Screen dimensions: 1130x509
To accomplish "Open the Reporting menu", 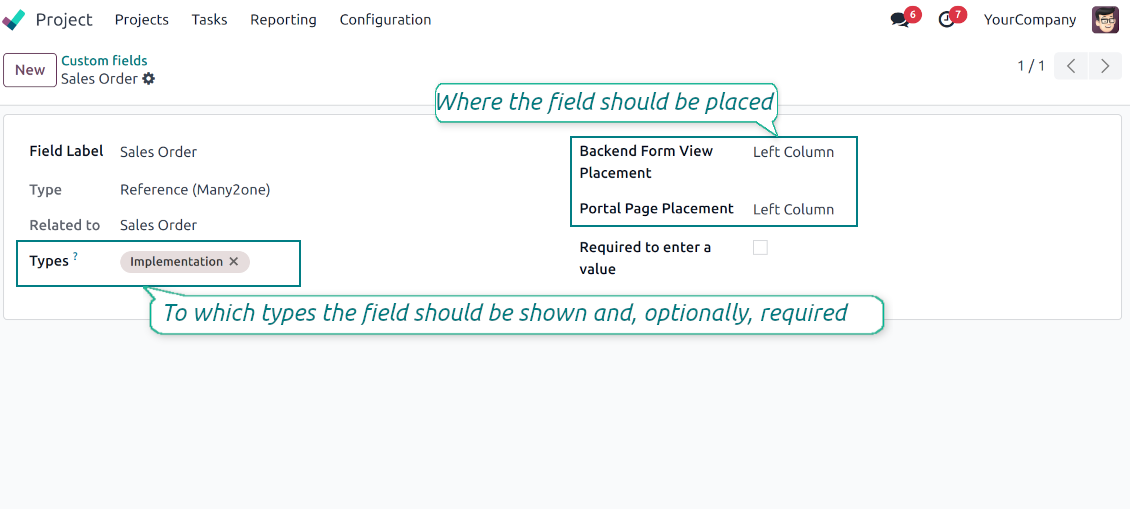I will (x=283, y=20).
